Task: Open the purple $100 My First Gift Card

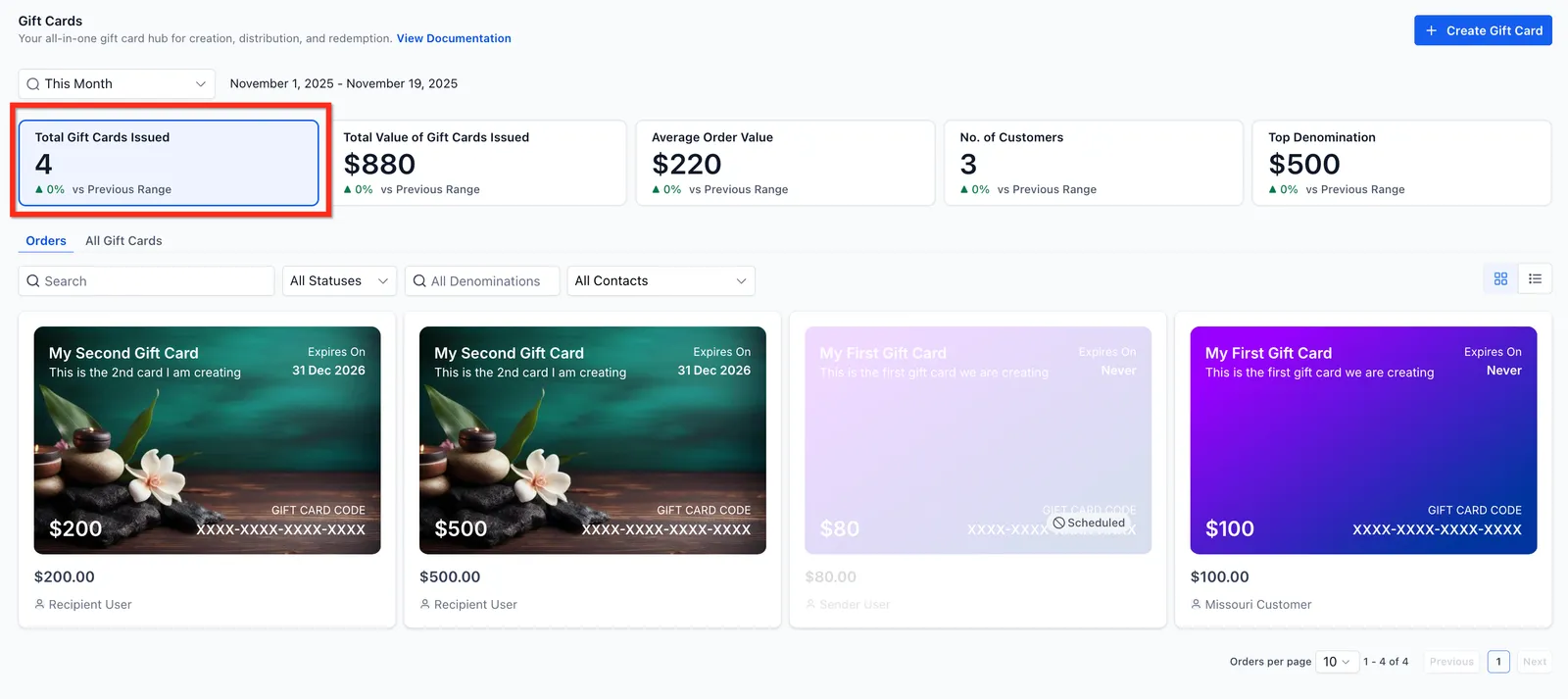Action: (x=1363, y=440)
